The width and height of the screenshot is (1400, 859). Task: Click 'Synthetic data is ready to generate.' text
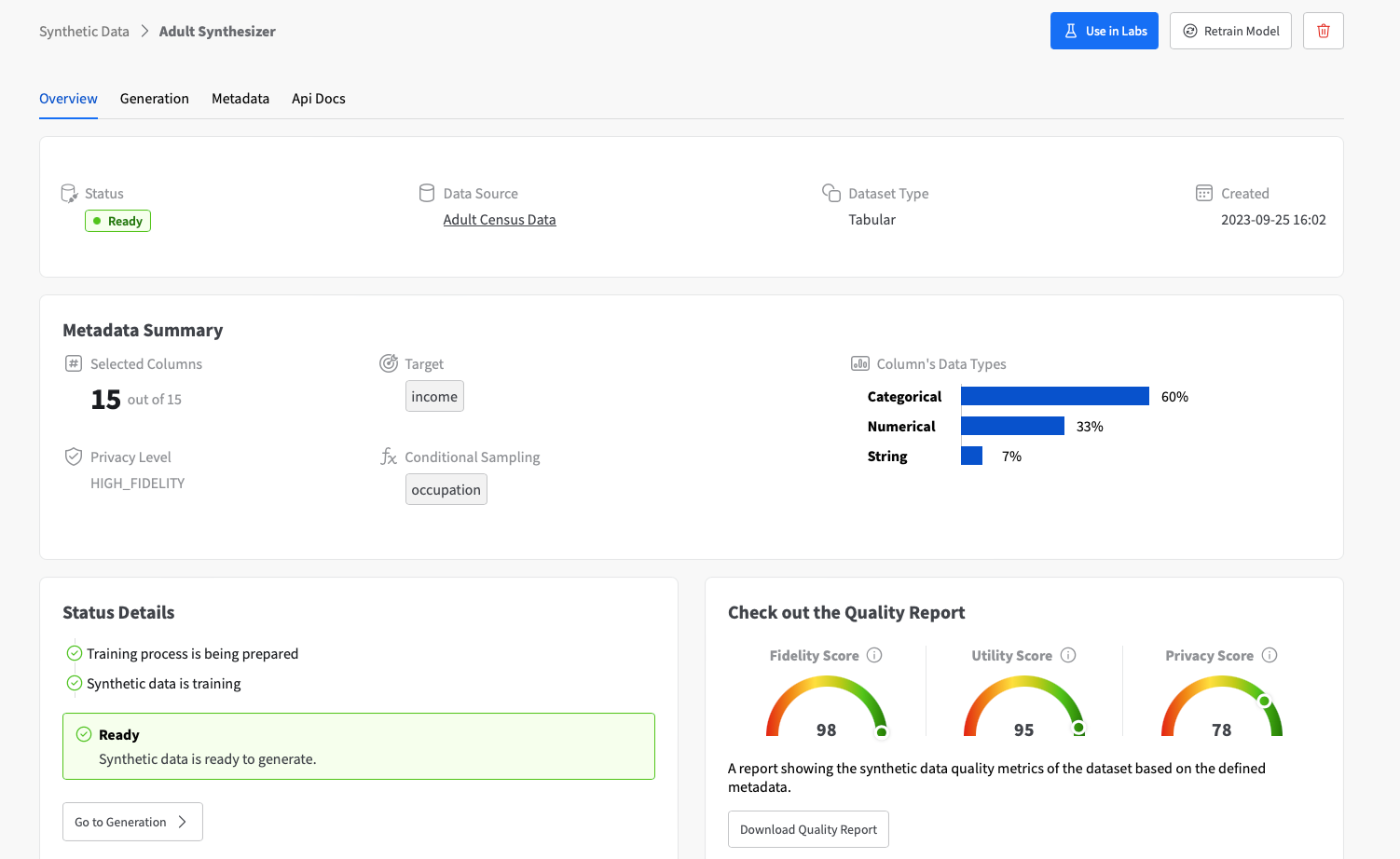click(x=208, y=759)
